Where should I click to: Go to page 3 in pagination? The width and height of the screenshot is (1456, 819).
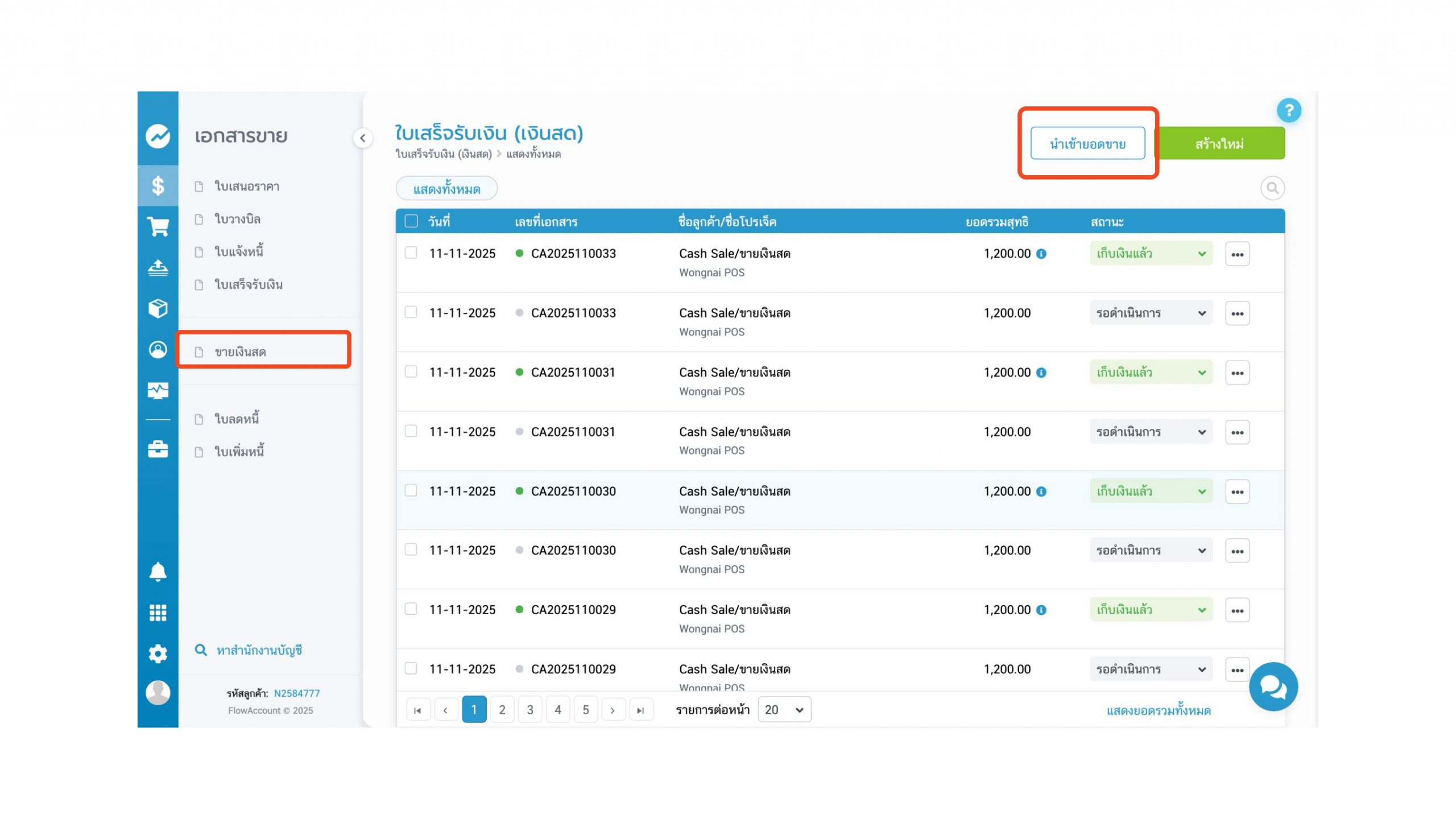pyautogui.click(x=530, y=709)
